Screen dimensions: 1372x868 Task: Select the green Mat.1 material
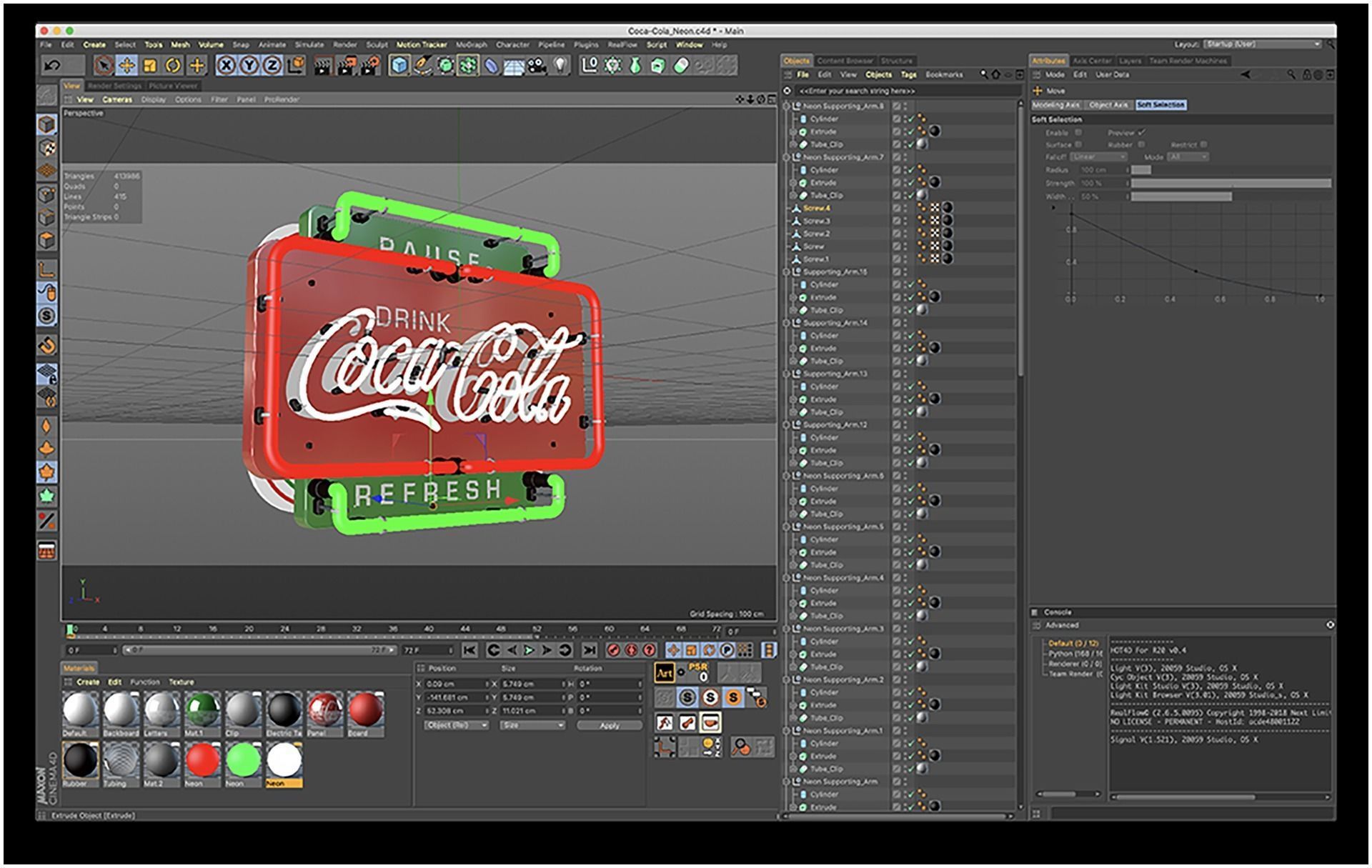tap(202, 713)
